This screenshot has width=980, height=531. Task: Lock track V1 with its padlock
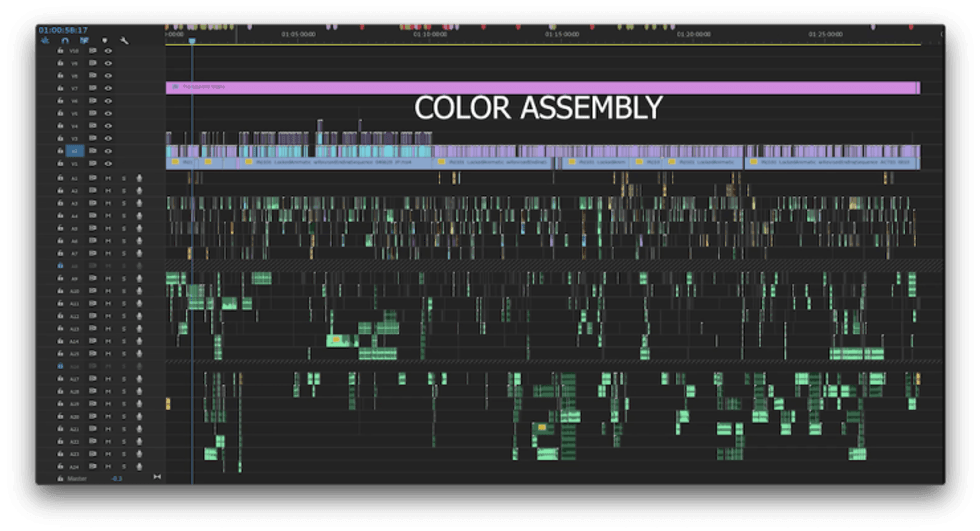point(60,163)
